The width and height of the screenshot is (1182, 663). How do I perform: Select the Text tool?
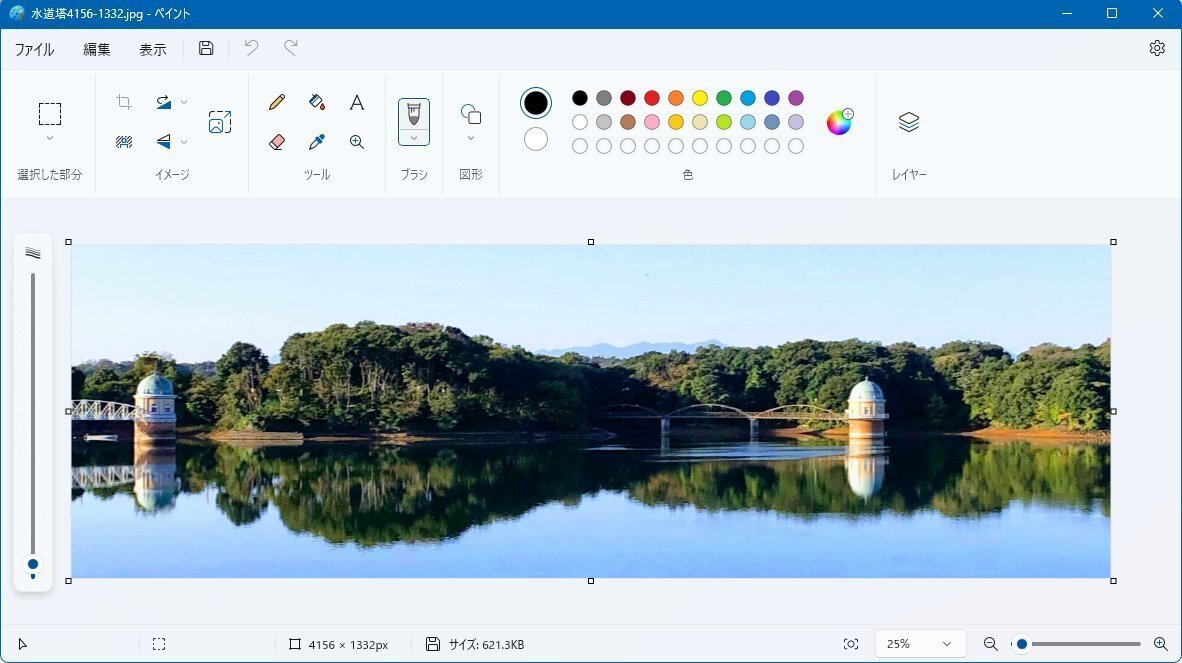pos(357,102)
